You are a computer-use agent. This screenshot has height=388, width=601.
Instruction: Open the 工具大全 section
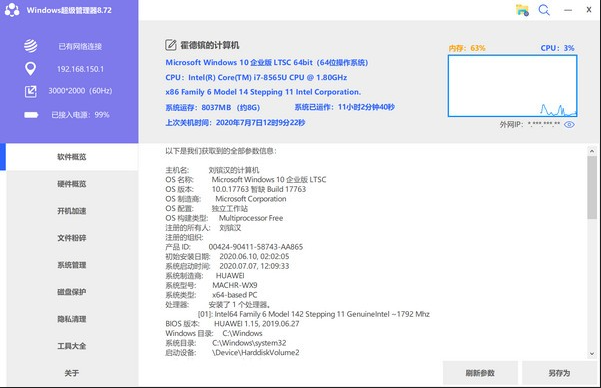[x=72, y=346]
